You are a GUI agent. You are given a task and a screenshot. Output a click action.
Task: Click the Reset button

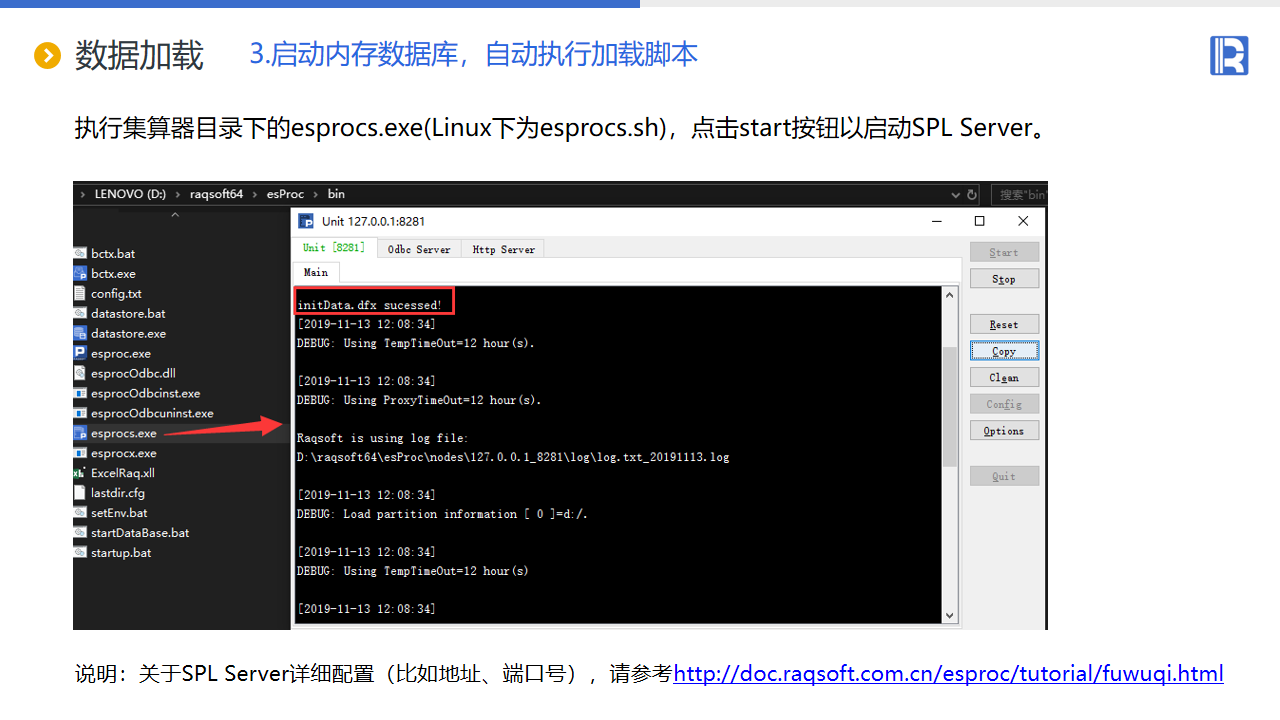point(1004,324)
